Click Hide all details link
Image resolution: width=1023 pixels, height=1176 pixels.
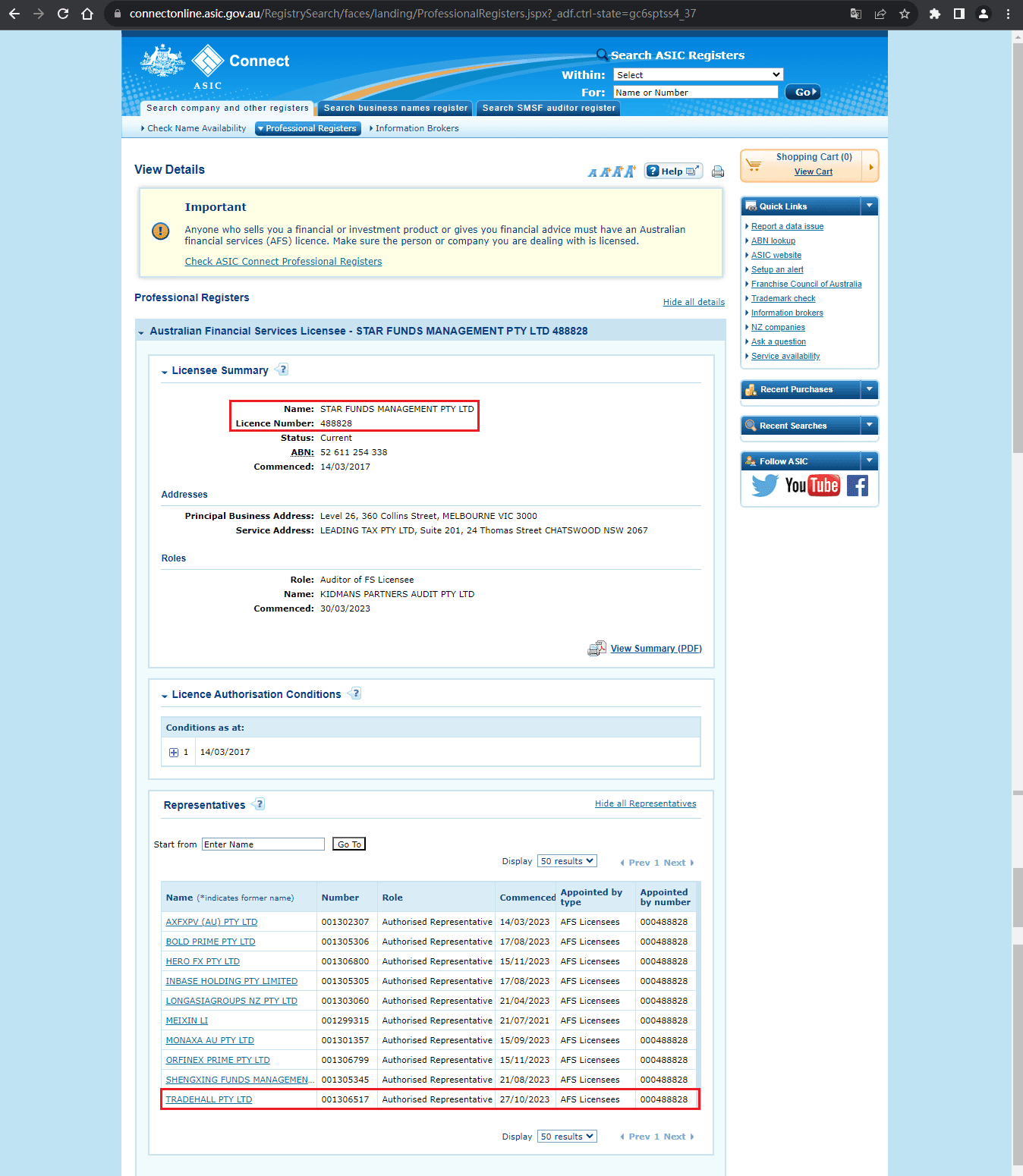(694, 302)
